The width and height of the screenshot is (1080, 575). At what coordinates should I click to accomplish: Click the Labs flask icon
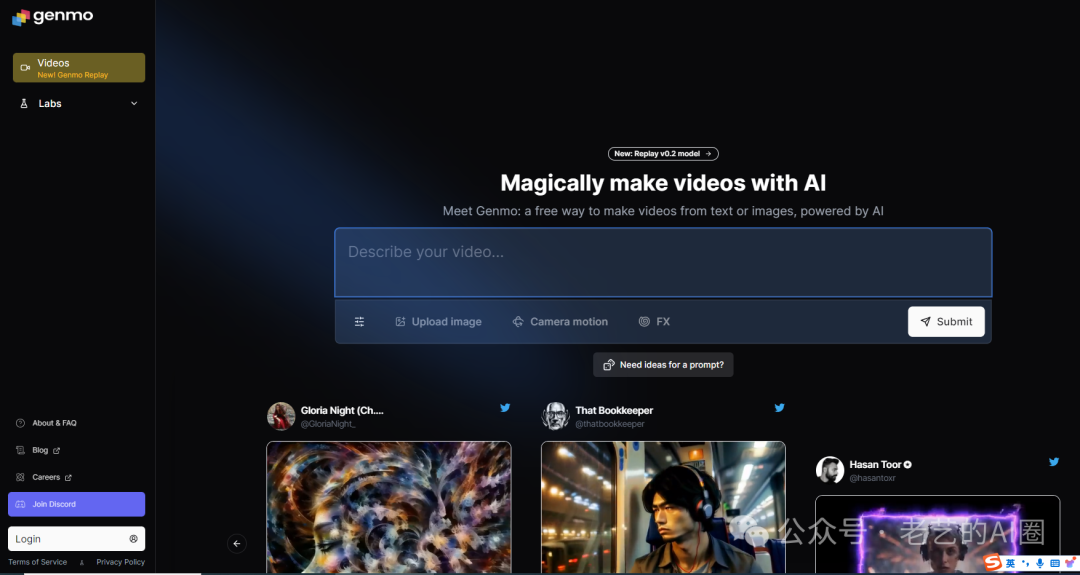pyautogui.click(x=24, y=103)
